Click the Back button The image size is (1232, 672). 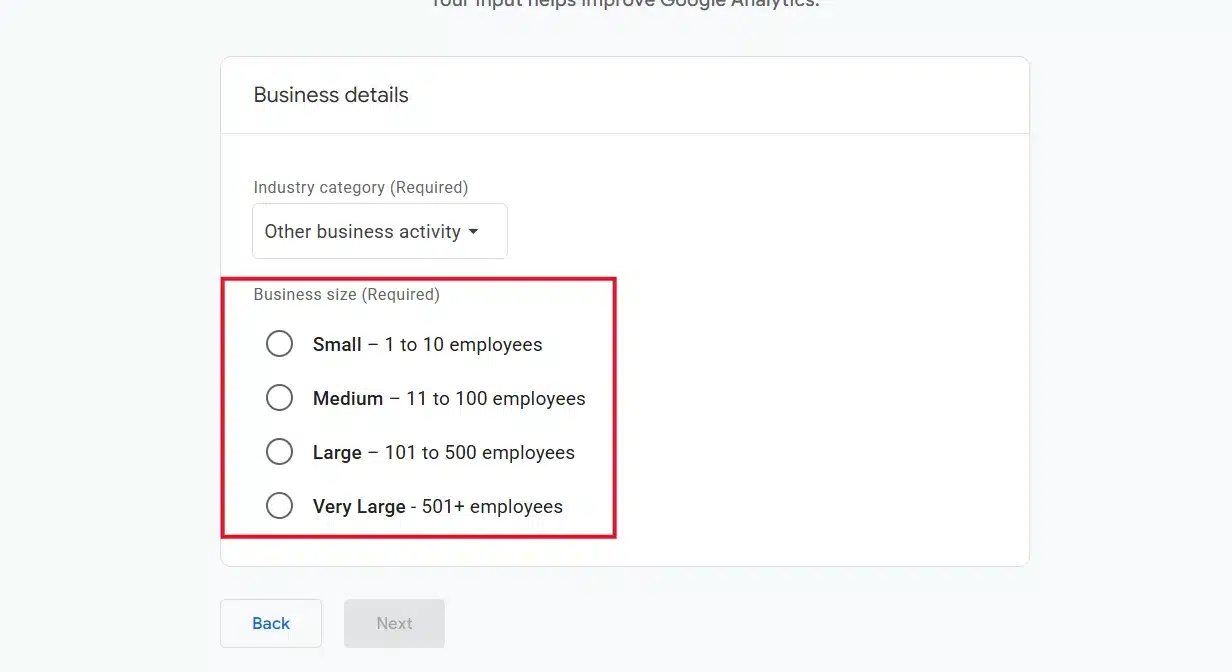[x=271, y=623]
